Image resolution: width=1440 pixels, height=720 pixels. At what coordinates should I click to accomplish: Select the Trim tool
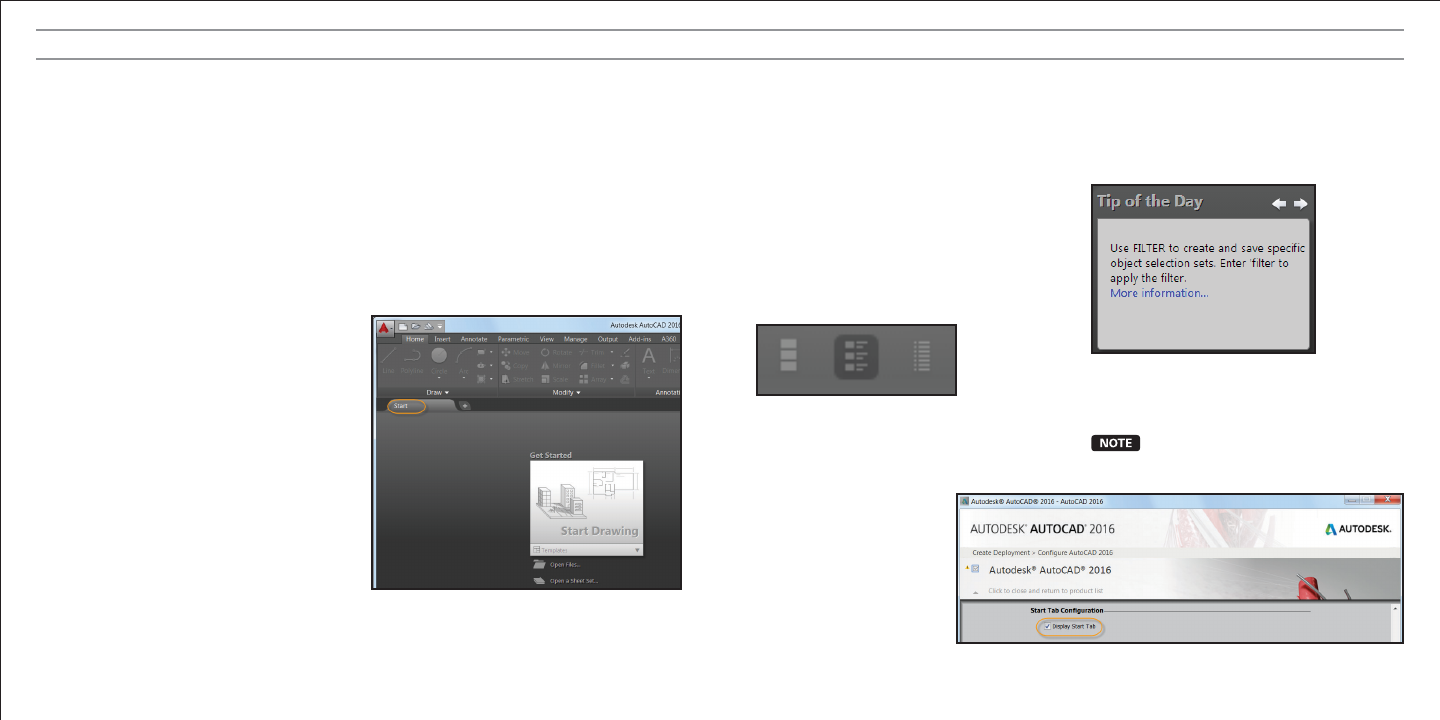click(x=594, y=352)
